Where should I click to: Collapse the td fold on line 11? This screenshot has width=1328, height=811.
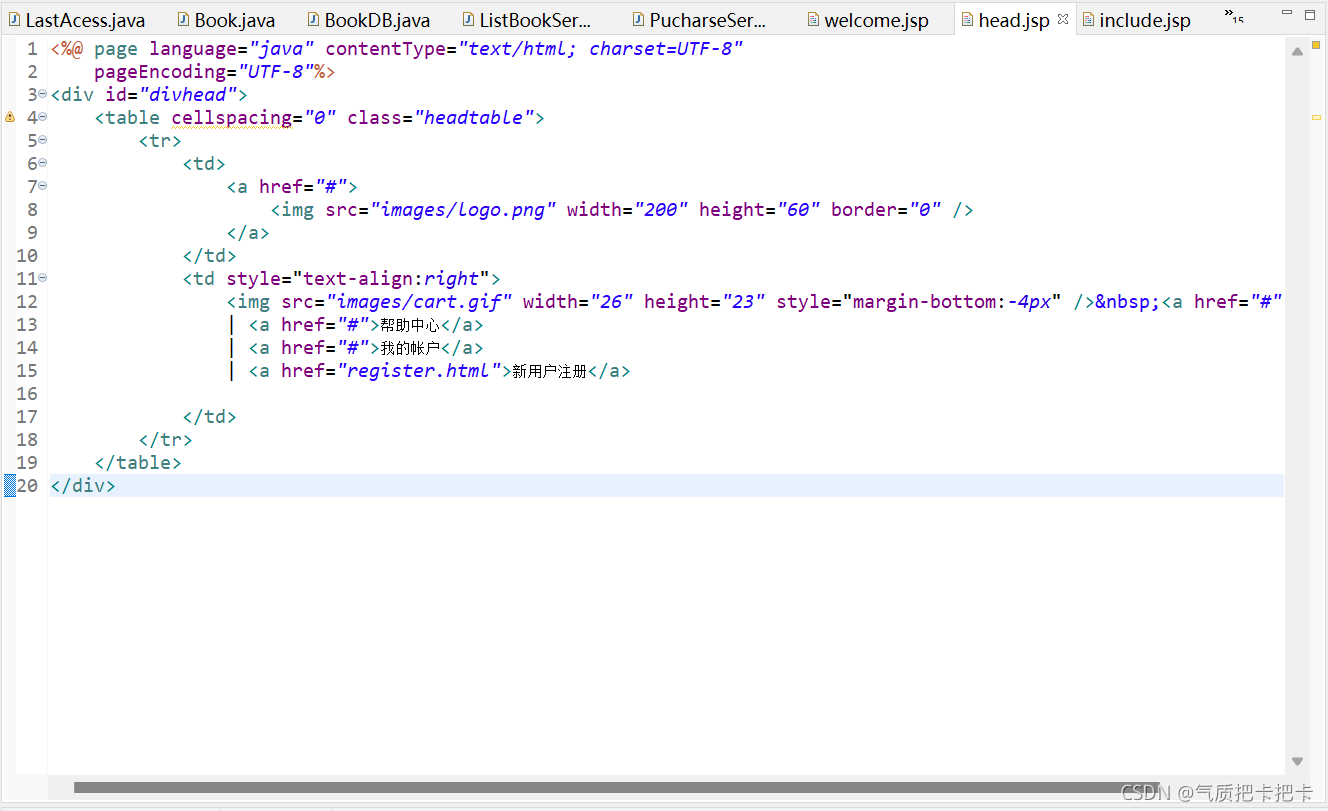tap(42, 278)
